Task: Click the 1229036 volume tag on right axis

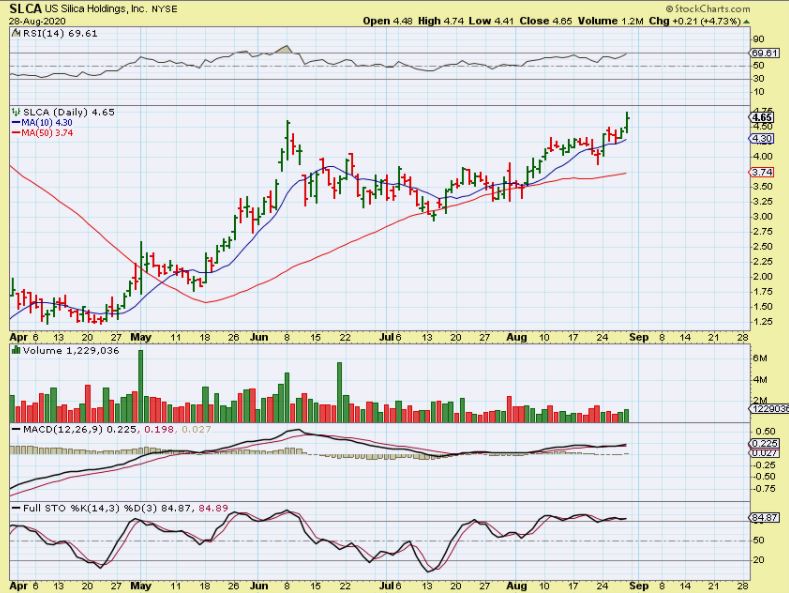Action: (769, 409)
